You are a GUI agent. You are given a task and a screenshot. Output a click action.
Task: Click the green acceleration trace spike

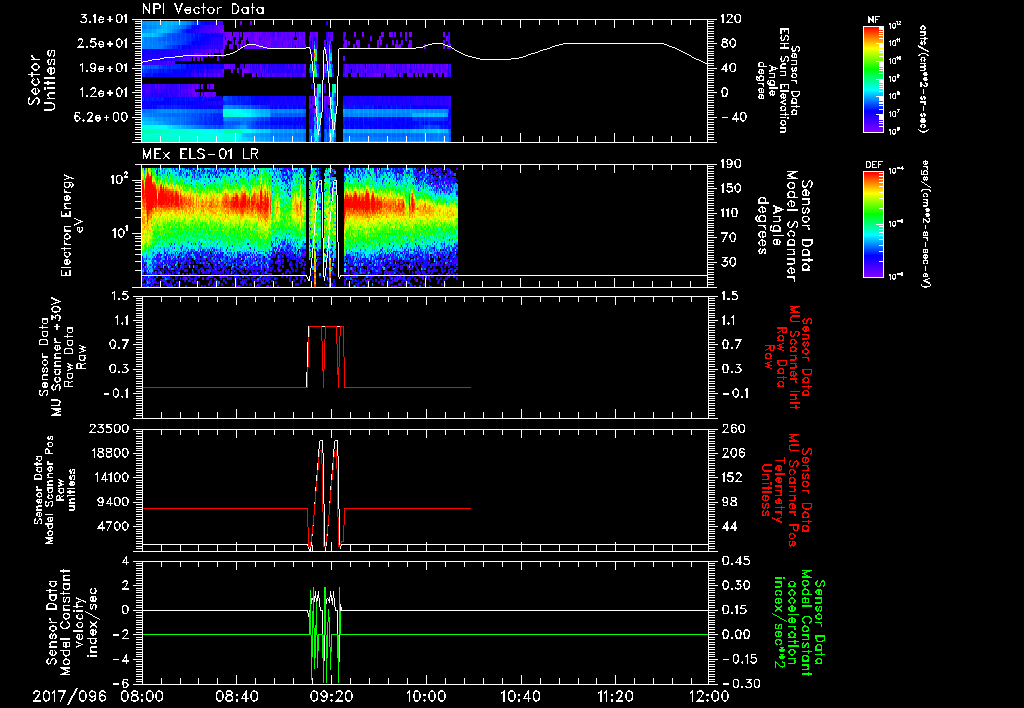pyautogui.click(x=325, y=634)
